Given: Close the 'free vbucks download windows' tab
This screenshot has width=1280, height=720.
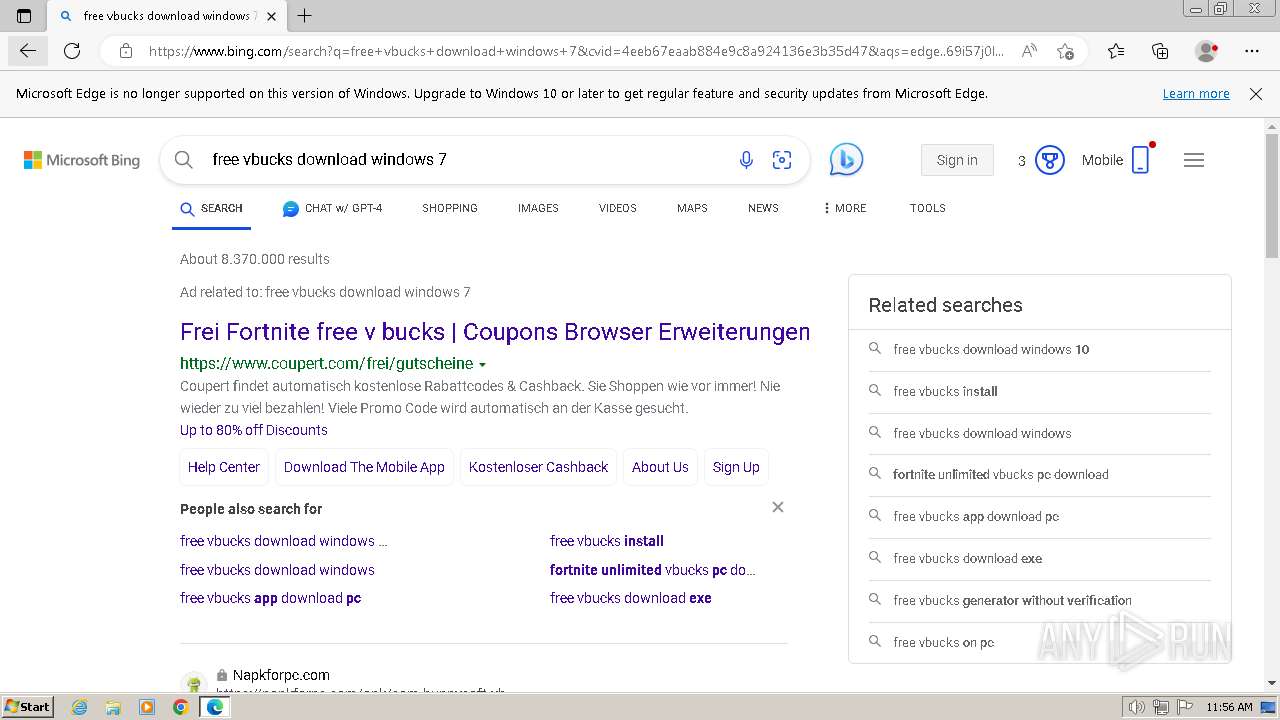Looking at the screenshot, I should pyautogui.click(x=271, y=16).
